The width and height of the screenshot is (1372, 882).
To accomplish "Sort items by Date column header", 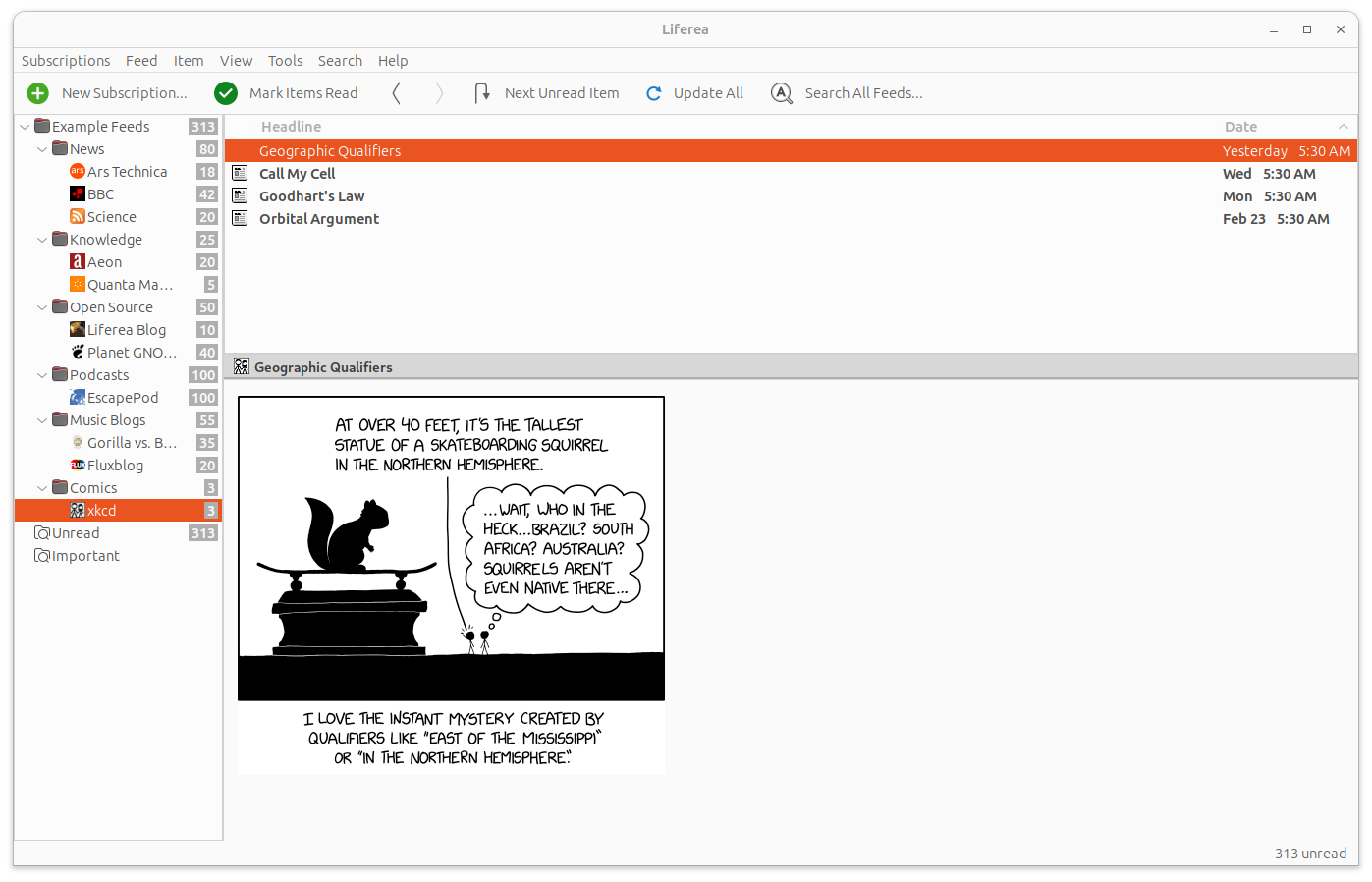I will click(x=1240, y=127).
